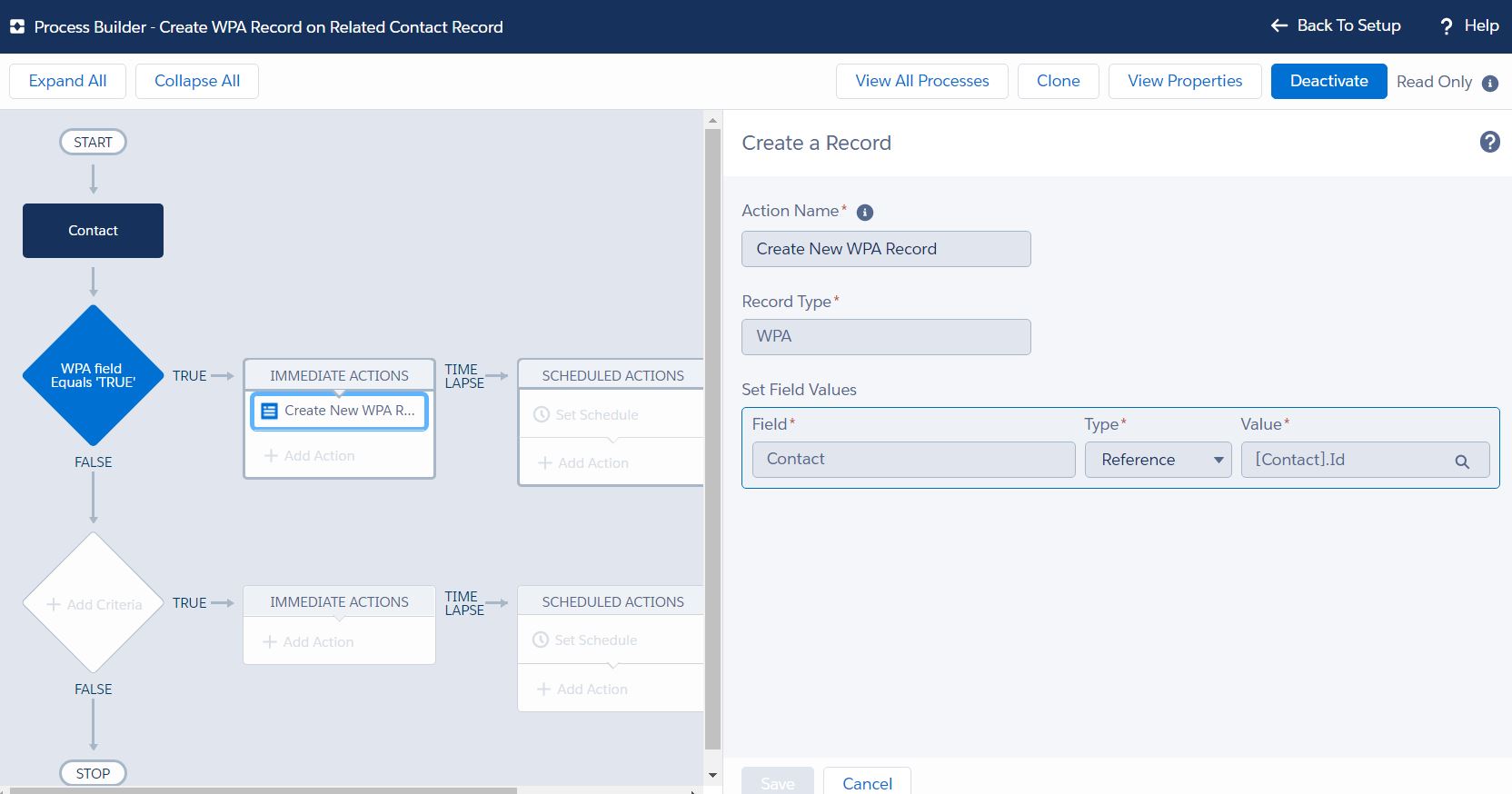The width and height of the screenshot is (1512, 794).
Task: Open the Create a Record help icon
Action: coord(1490,142)
